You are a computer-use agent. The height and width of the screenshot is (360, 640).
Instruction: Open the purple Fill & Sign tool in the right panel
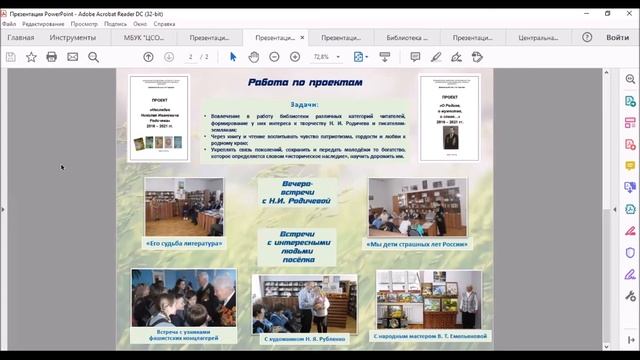[x=630, y=274]
